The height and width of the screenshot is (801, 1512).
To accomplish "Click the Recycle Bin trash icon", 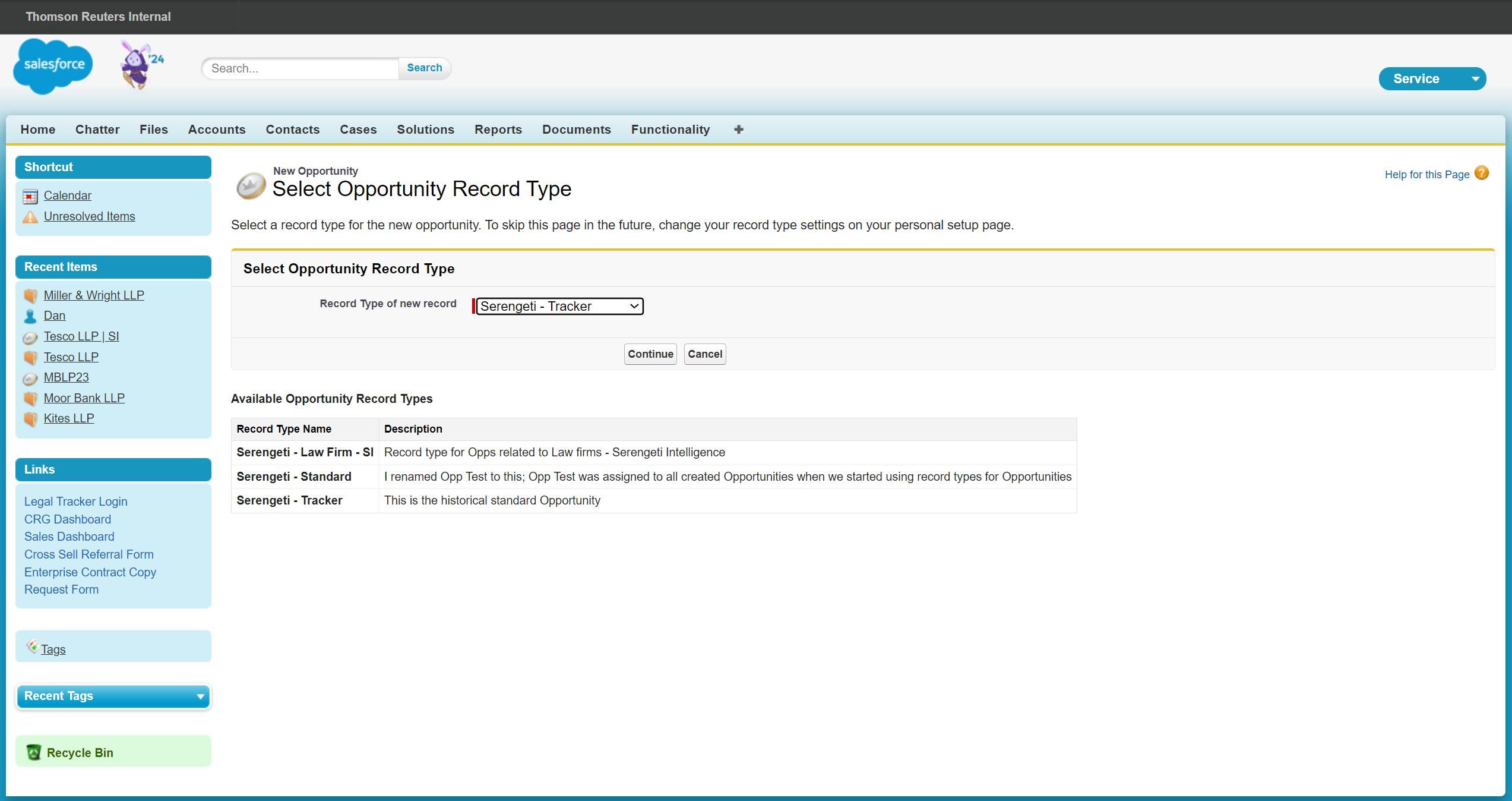I will [x=34, y=752].
